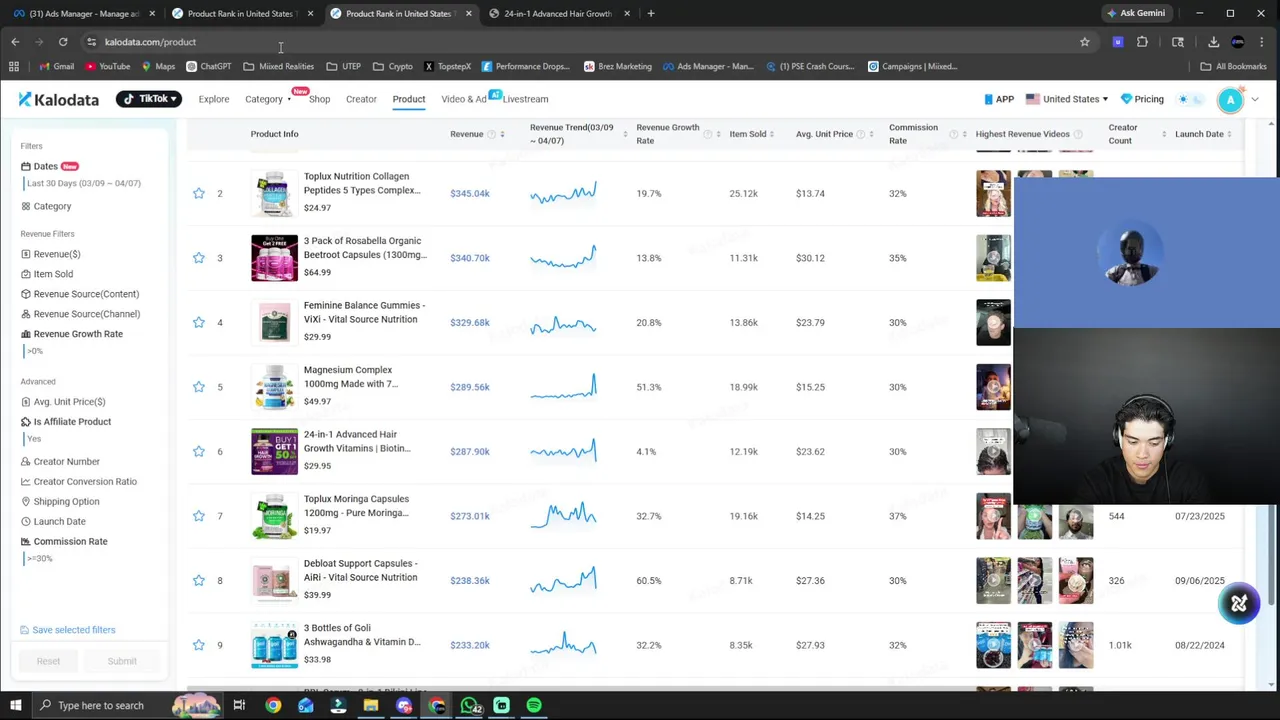Favorite the Toplux Moringa Capsules row
The height and width of the screenshot is (720, 1280).
click(198, 516)
